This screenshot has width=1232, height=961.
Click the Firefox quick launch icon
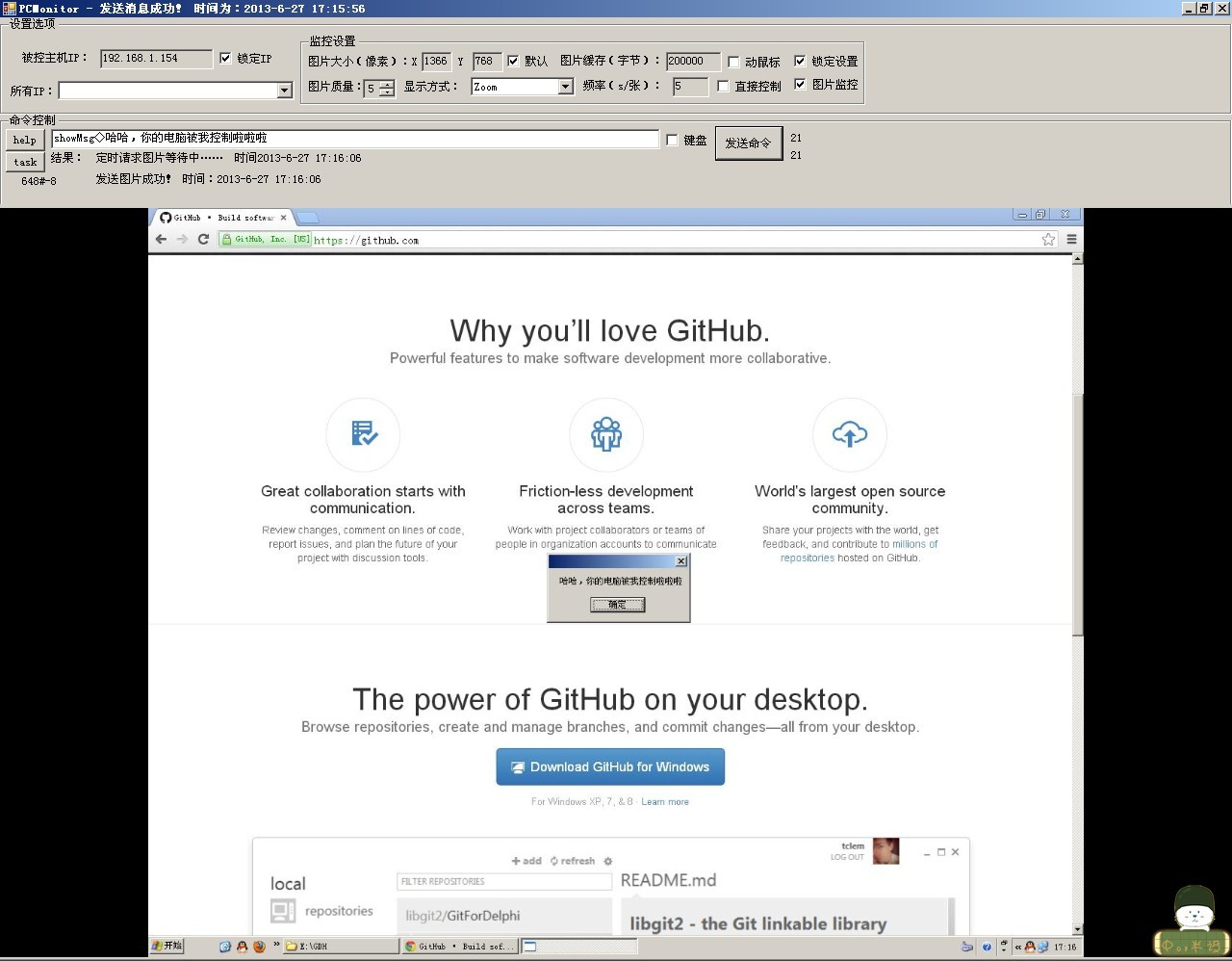coord(259,947)
